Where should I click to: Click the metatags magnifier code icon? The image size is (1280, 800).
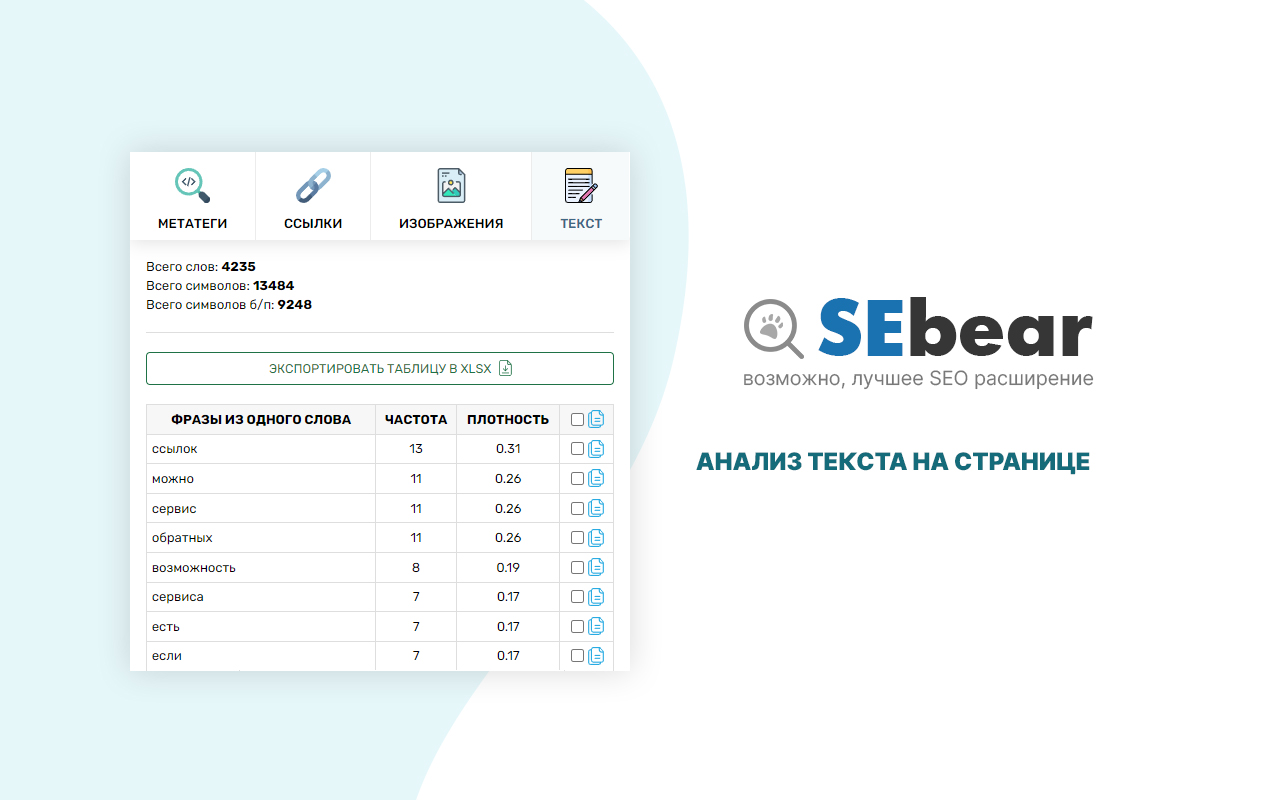click(192, 185)
